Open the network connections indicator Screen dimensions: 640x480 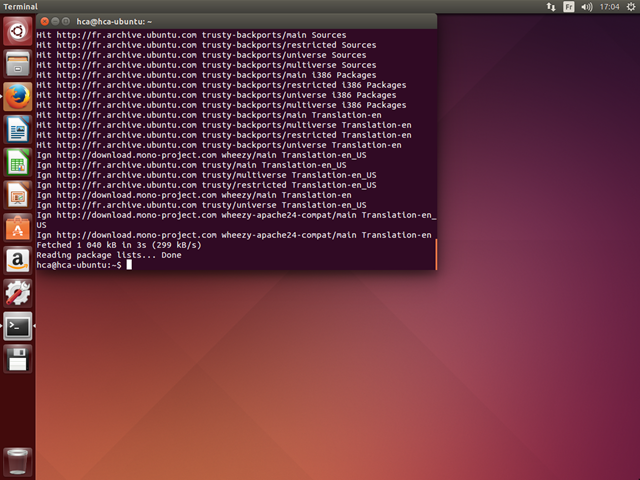(x=551, y=7)
